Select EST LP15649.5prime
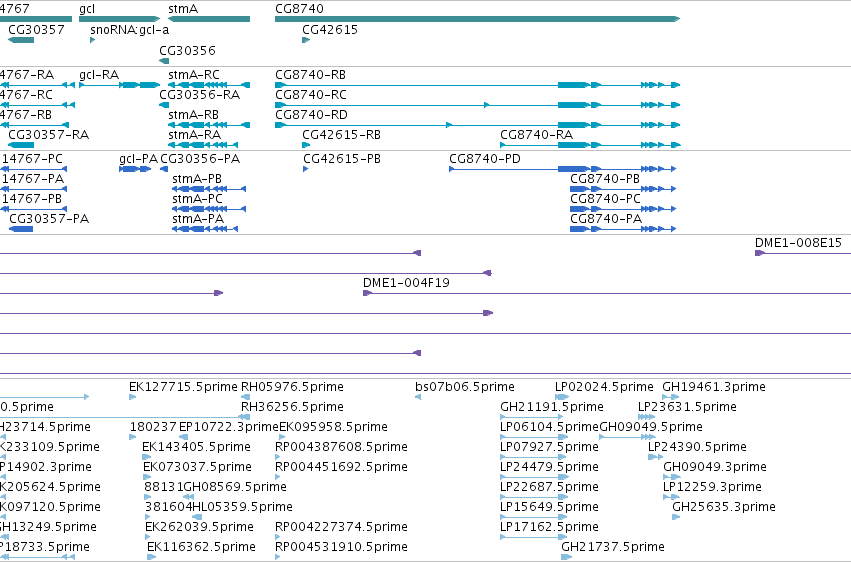The width and height of the screenshot is (851, 562). point(534,518)
